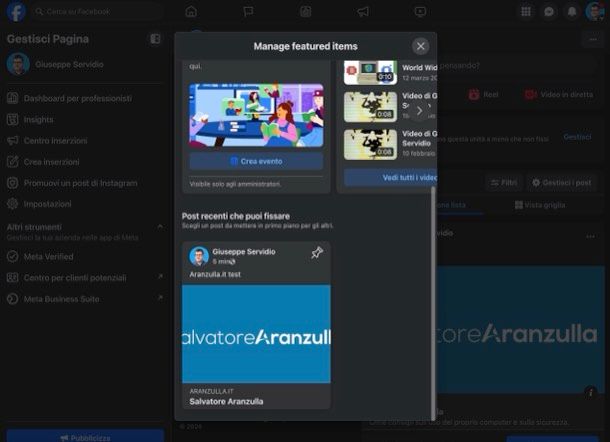
Task: Select Giuseppe Servidio page in sidebar
Action: 85,64
